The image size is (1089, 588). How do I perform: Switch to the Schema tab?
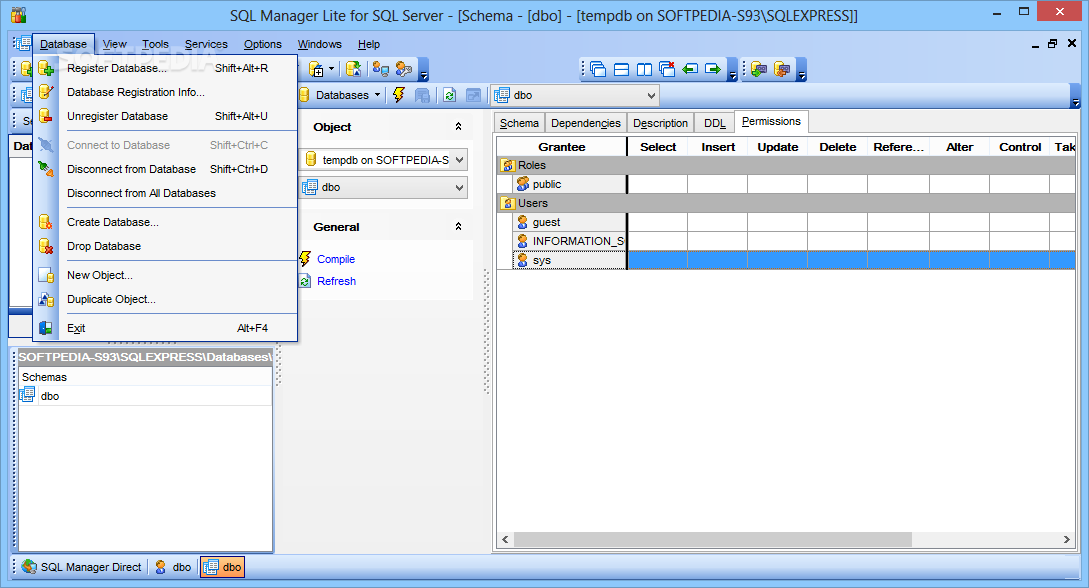(519, 123)
